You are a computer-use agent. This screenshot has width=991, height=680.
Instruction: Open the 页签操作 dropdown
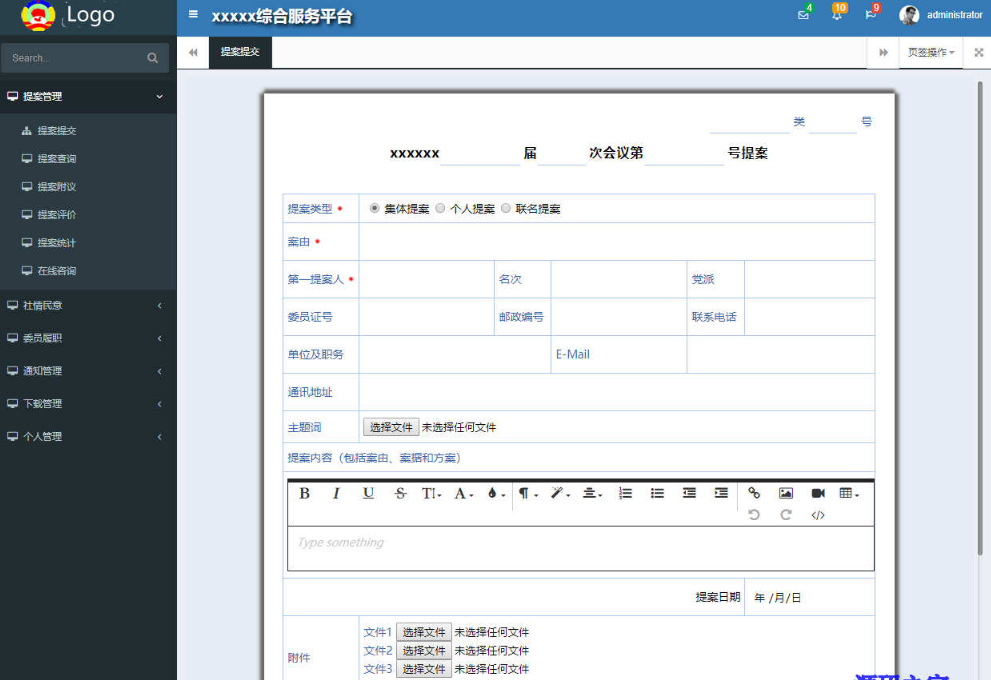coord(930,52)
